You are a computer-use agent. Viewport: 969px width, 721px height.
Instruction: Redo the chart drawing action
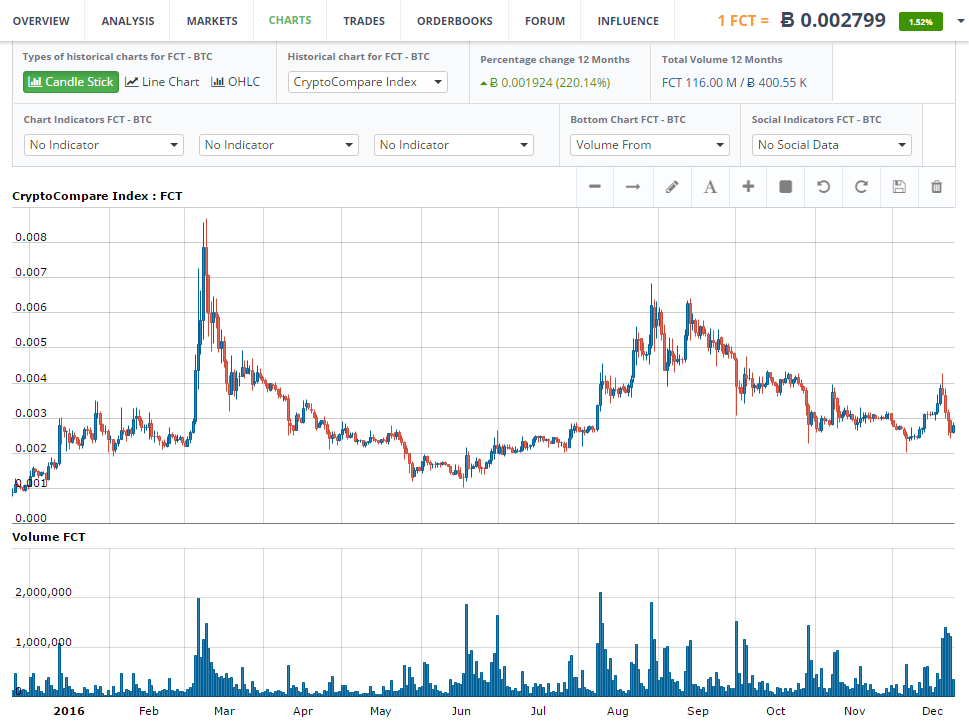(861, 187)
